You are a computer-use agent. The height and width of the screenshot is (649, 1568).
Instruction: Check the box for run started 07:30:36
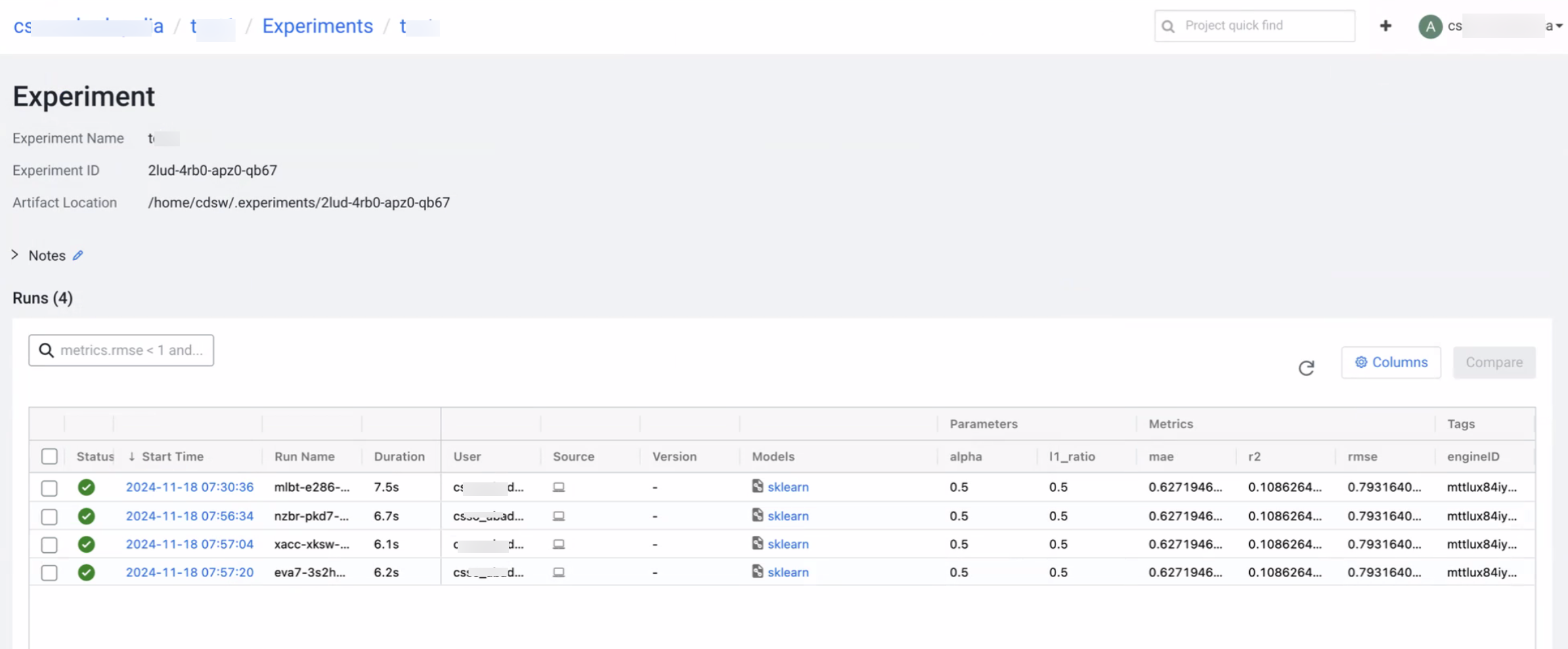(x=49, y=488)
